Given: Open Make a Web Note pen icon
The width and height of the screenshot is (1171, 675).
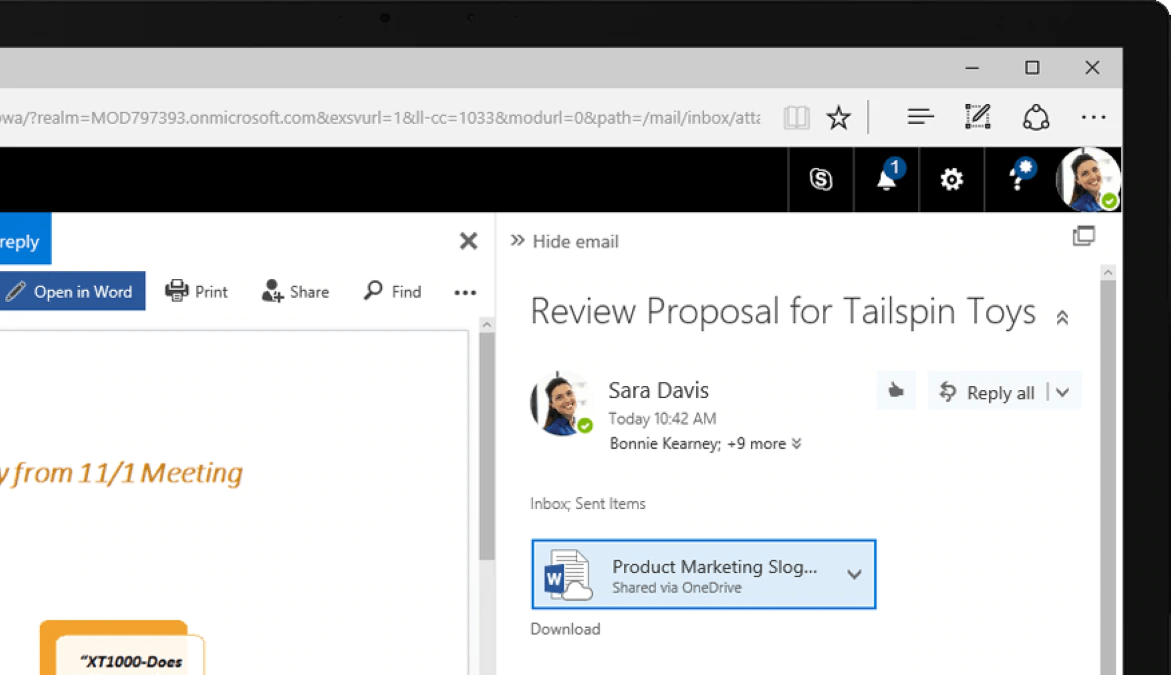Looking at the screenshot, I should click(x=977, y=116).
